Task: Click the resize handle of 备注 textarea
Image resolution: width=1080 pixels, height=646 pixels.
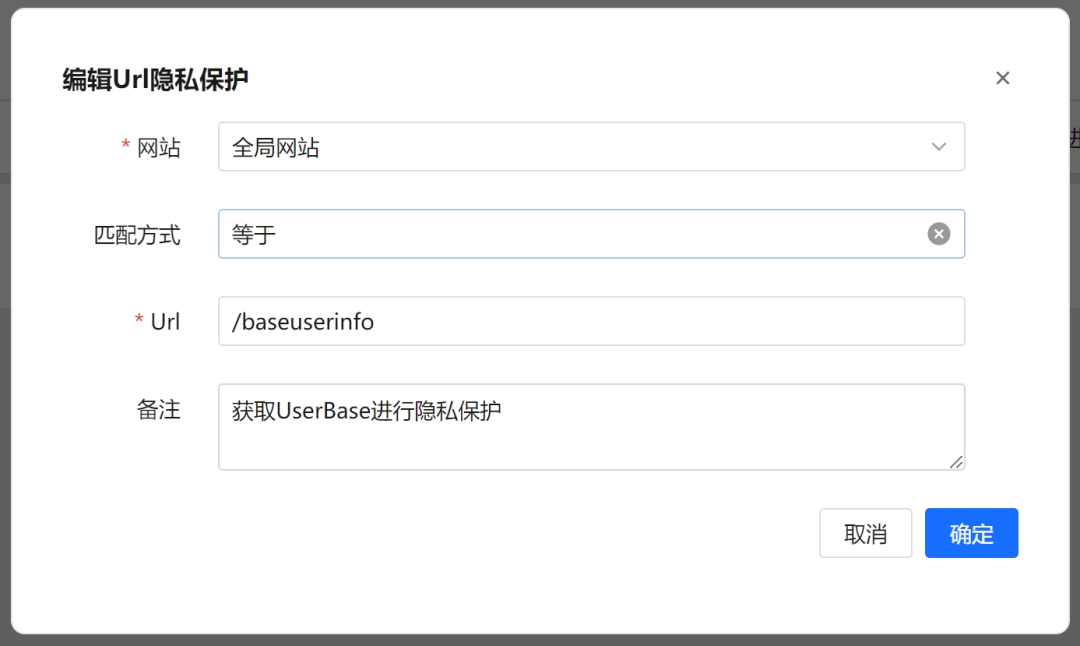Action: [x=956, y=461]
